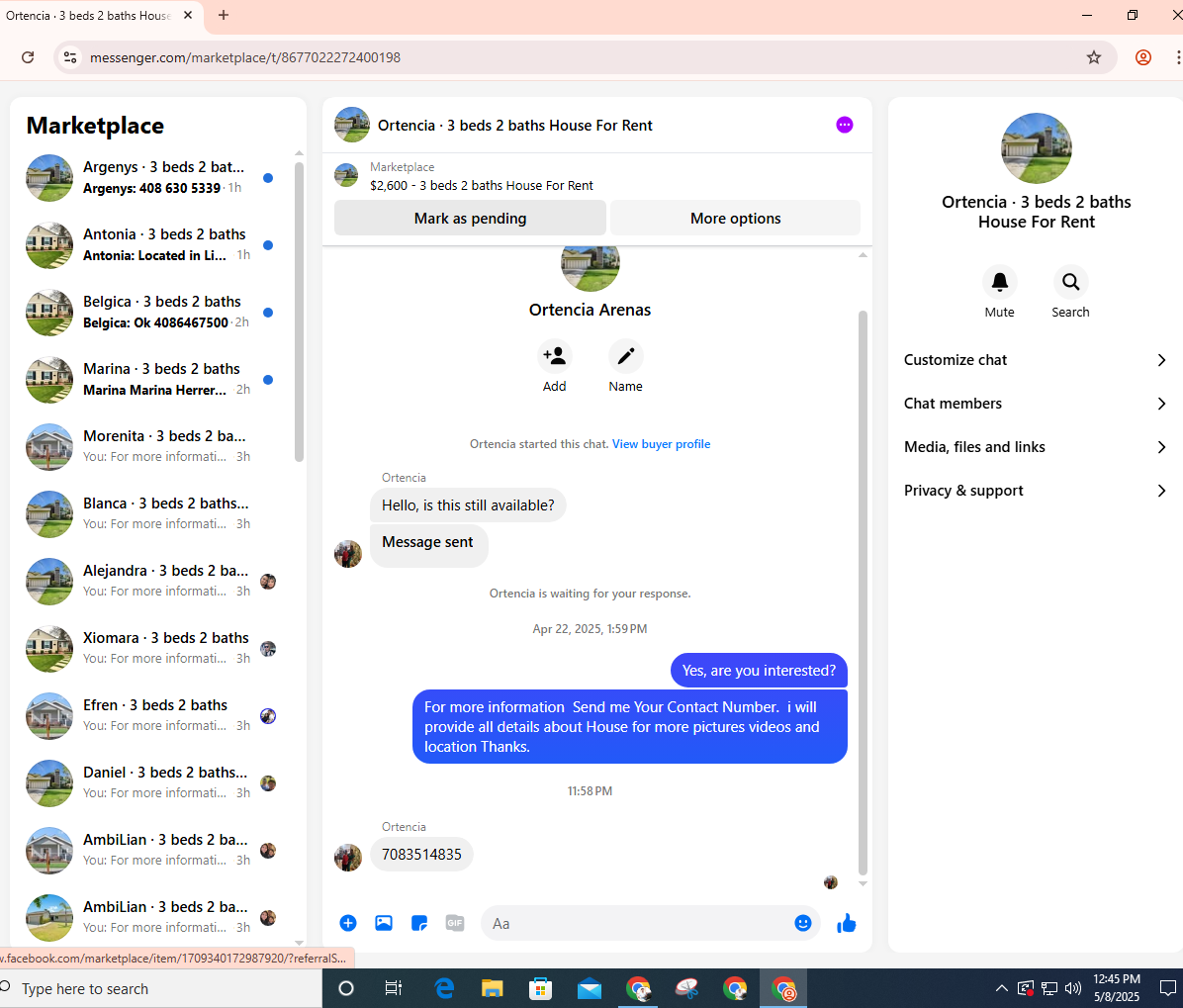Click the Mute bell icon
This screenshot has height=1008, width=1183.
point(1000,282)
